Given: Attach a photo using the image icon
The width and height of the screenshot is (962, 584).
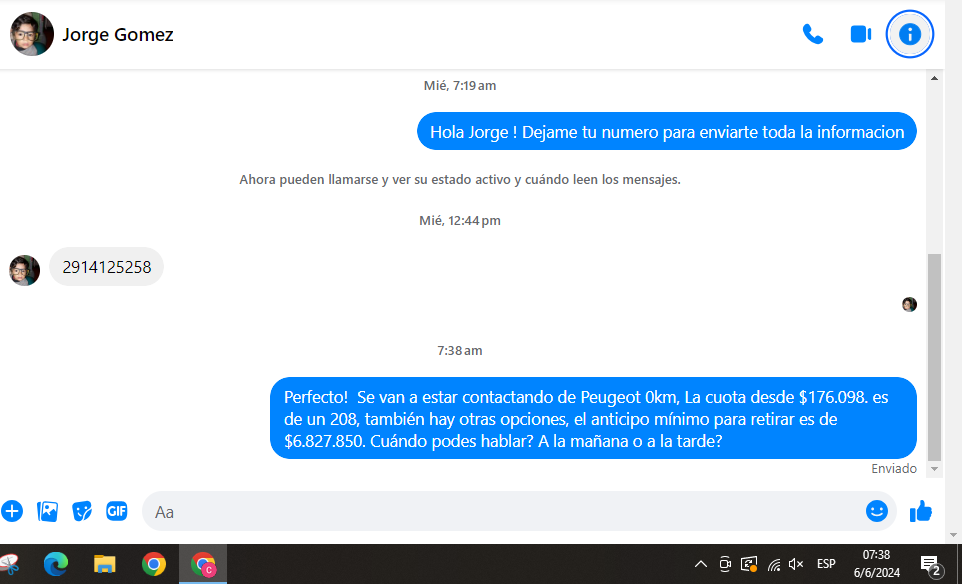Looking at the screenshot, I should (x=47, y=511).
